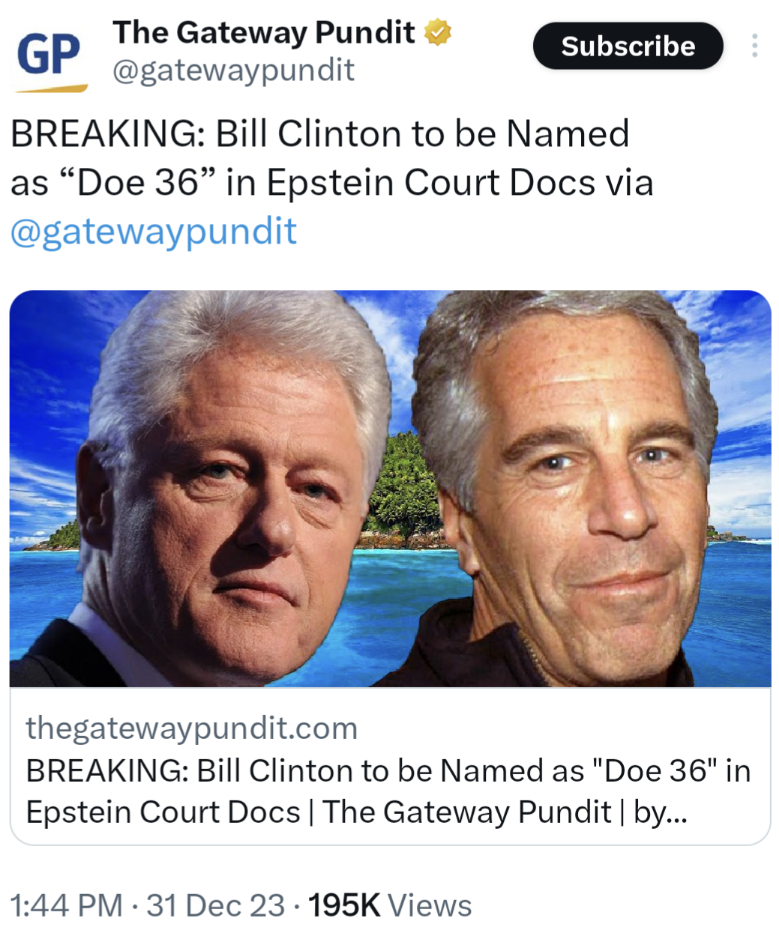Viewport: 779px width, 936px height.
Task: Open the 1:44 PM timestamp
Action: pyautogui.click(x=66, y=905)
